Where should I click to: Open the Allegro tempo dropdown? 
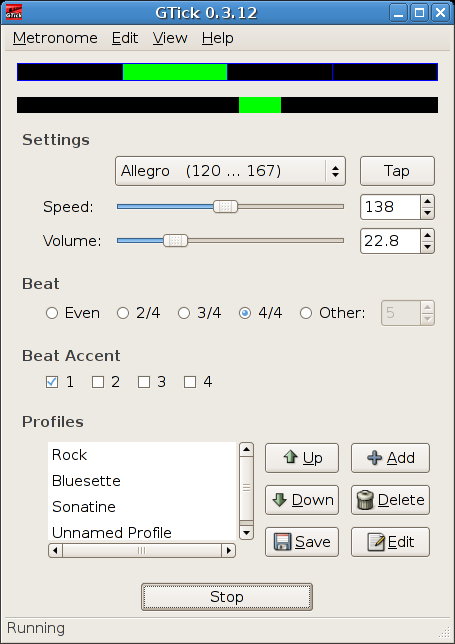[230, 171]
